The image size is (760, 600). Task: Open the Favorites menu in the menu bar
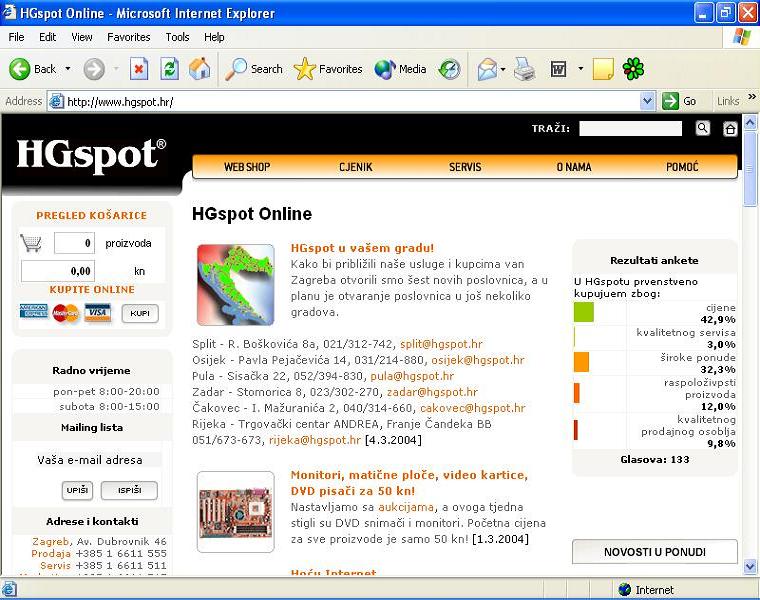(x=128, y=37)
